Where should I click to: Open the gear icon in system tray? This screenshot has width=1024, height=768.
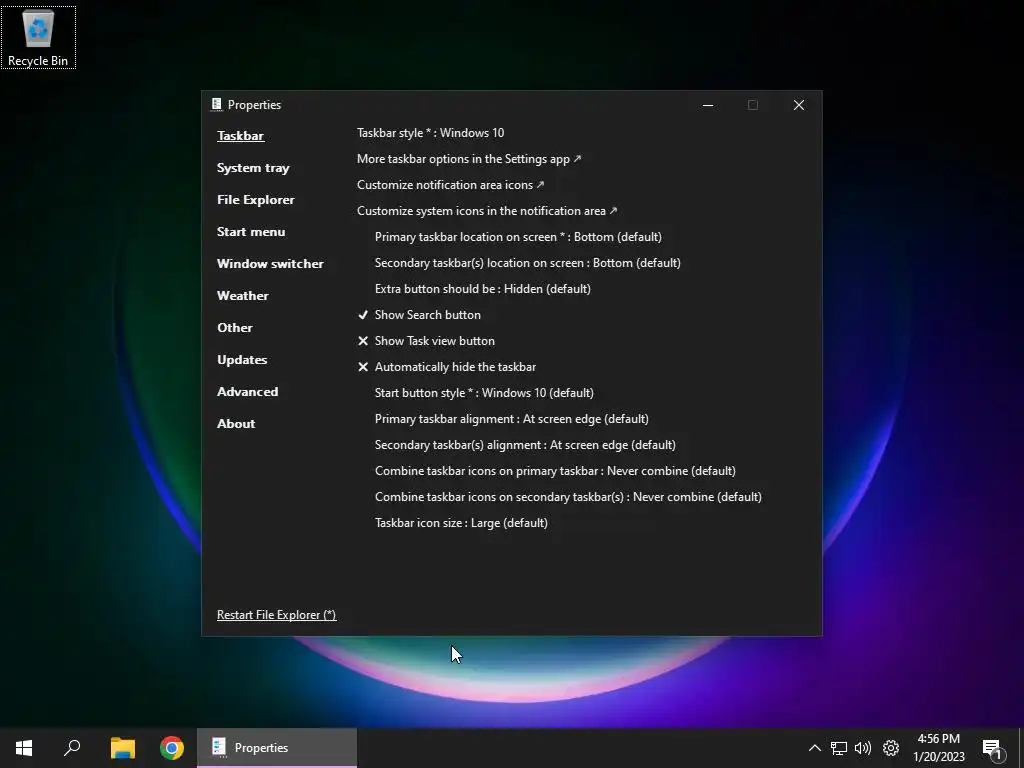click(891, 748)
